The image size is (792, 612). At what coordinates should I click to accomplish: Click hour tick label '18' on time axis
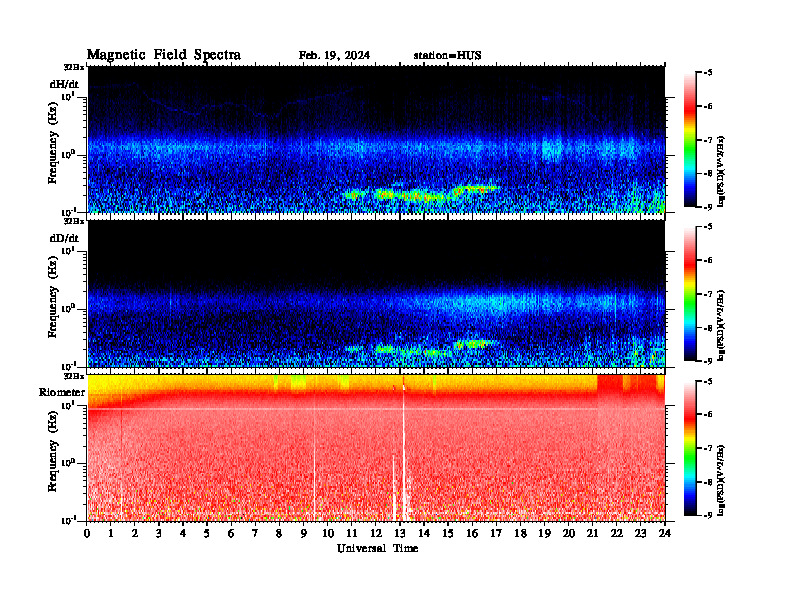[x=520, y=533]
